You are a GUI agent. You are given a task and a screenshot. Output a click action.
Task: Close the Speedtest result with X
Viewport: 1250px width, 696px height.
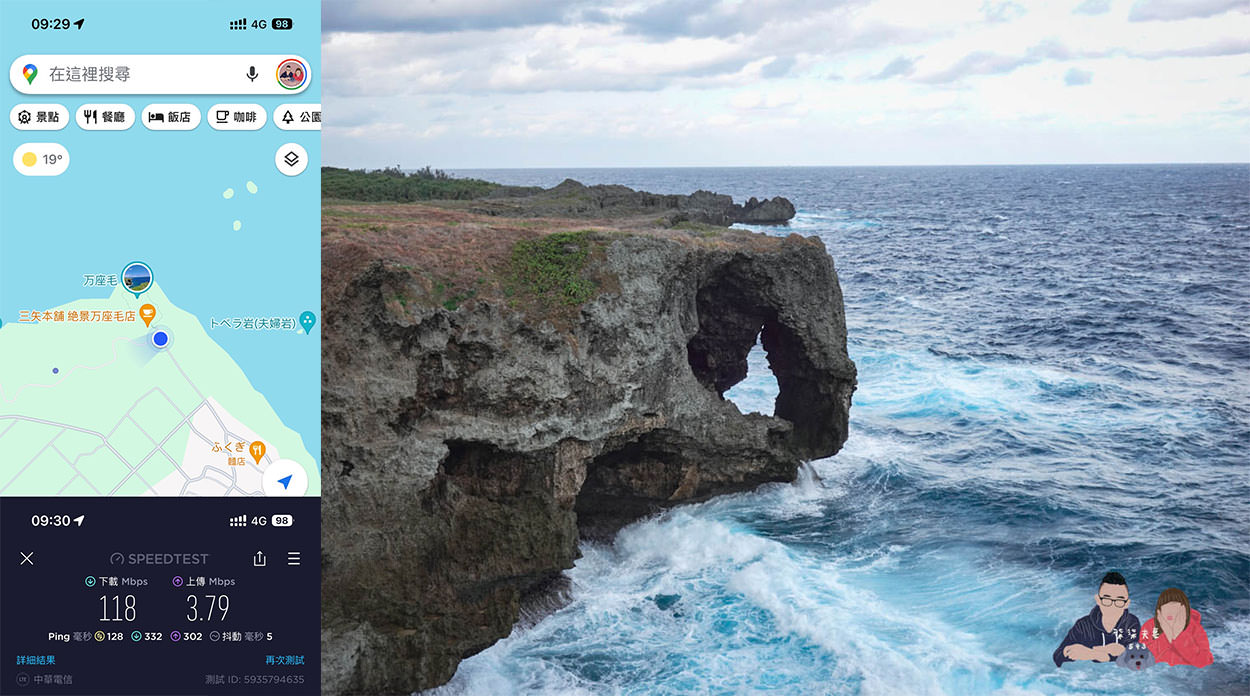tap(27, 559)
